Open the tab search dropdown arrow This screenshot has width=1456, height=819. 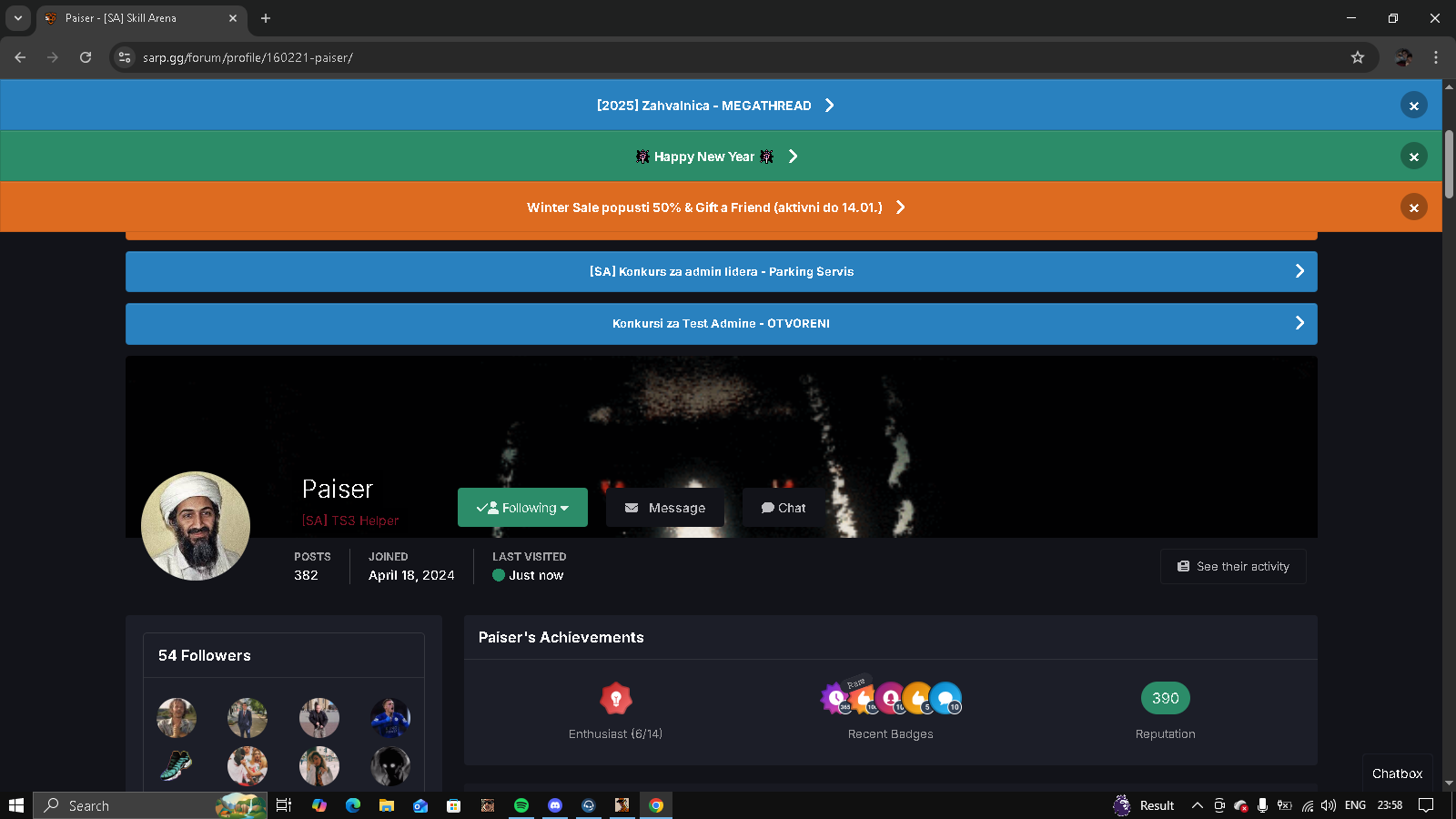point(18,18)
